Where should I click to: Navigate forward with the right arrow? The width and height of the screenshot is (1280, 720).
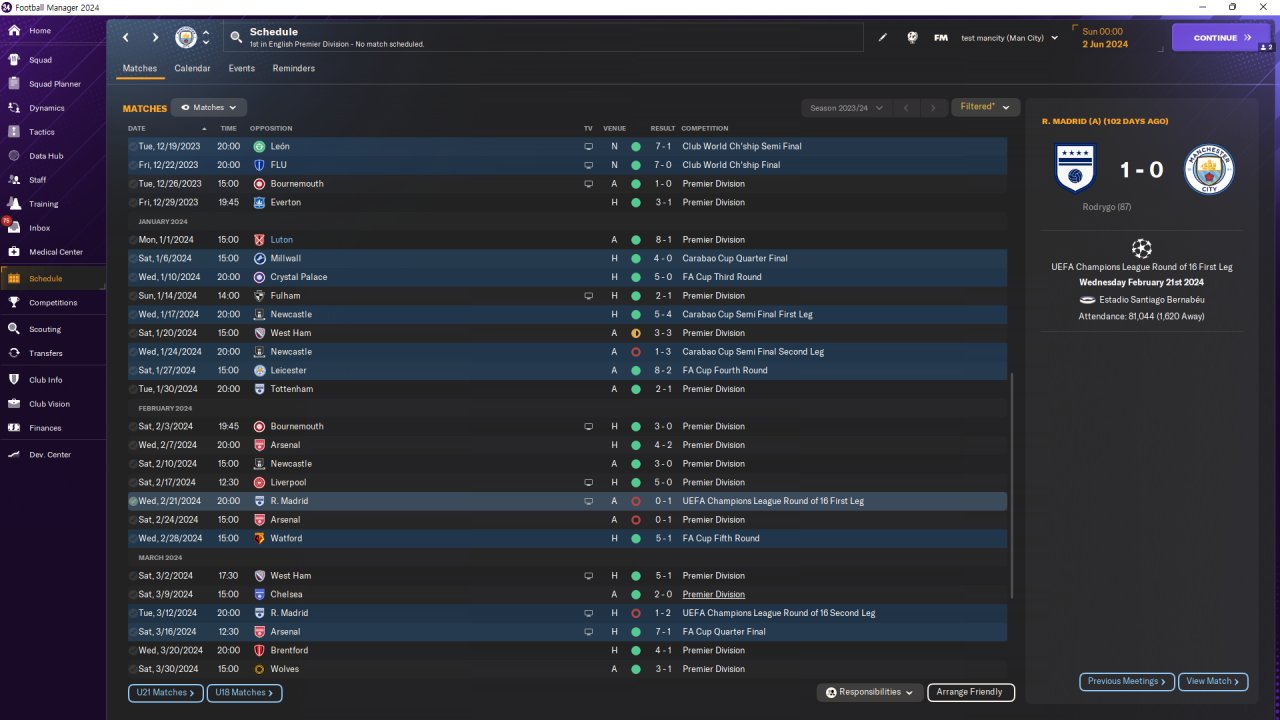[155, 38]
